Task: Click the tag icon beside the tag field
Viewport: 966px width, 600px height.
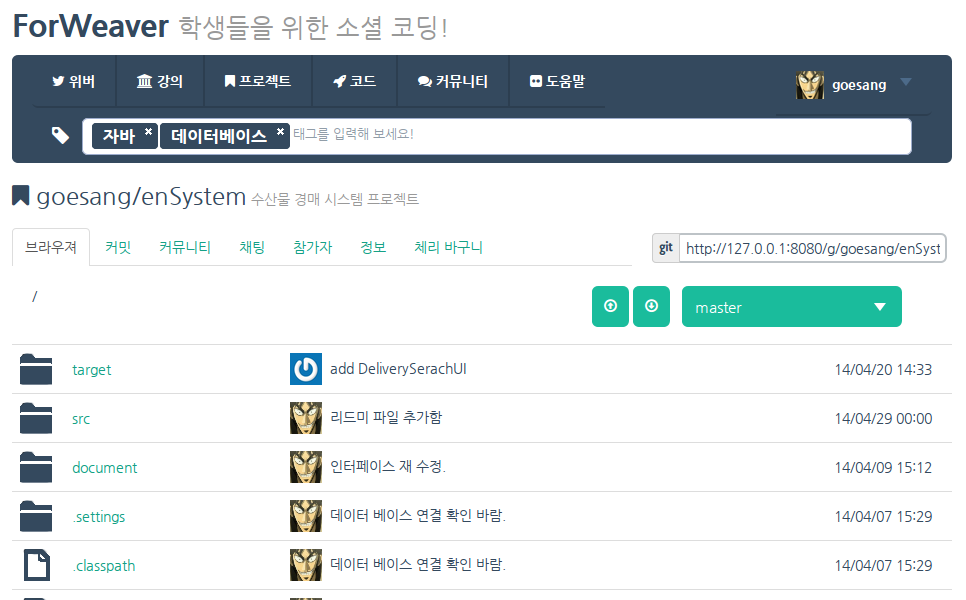Action: click(x=60, y=135)
